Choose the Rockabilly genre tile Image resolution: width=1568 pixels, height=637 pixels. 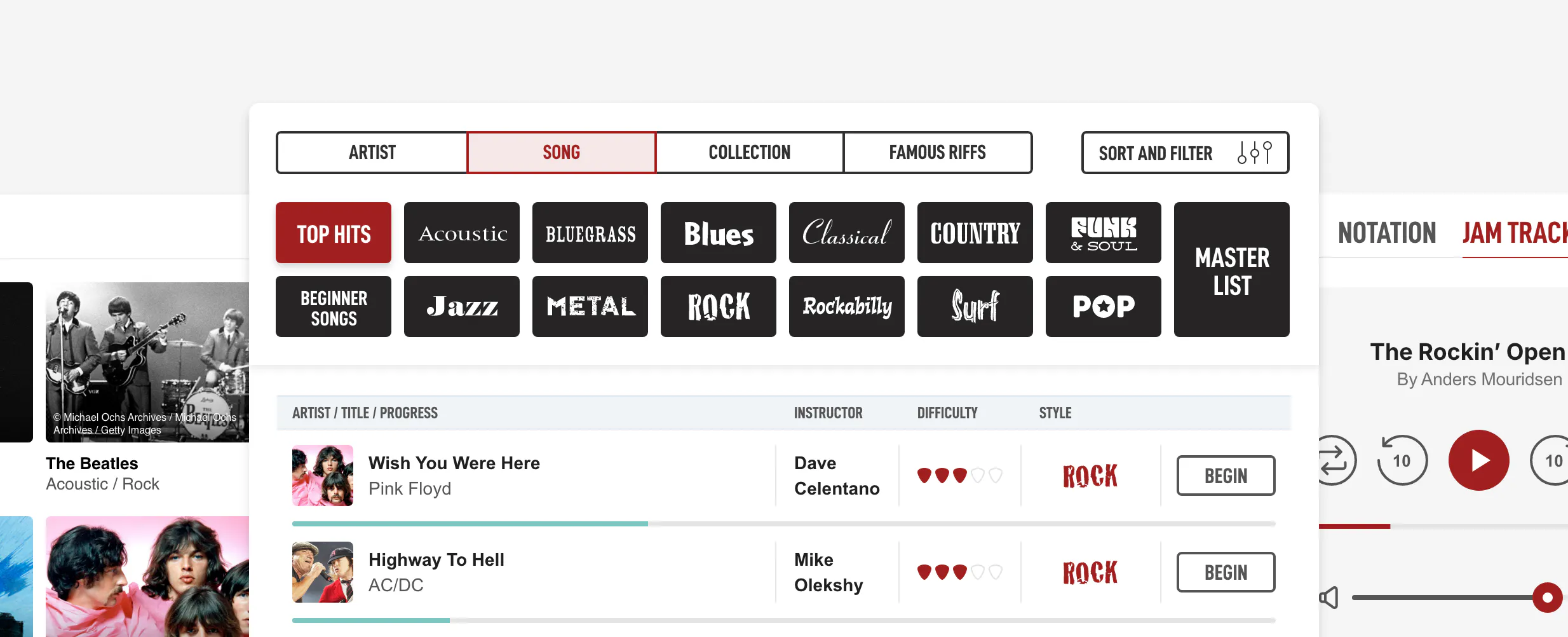tap(847, 306)
